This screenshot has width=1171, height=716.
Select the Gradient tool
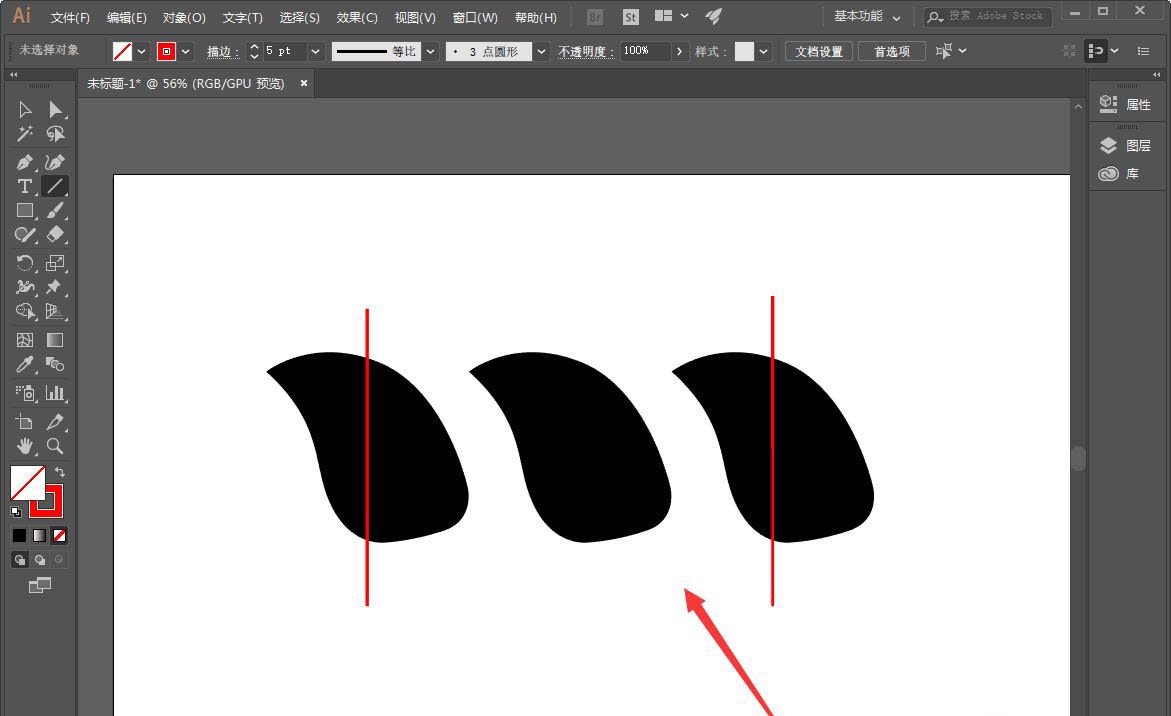55,340
